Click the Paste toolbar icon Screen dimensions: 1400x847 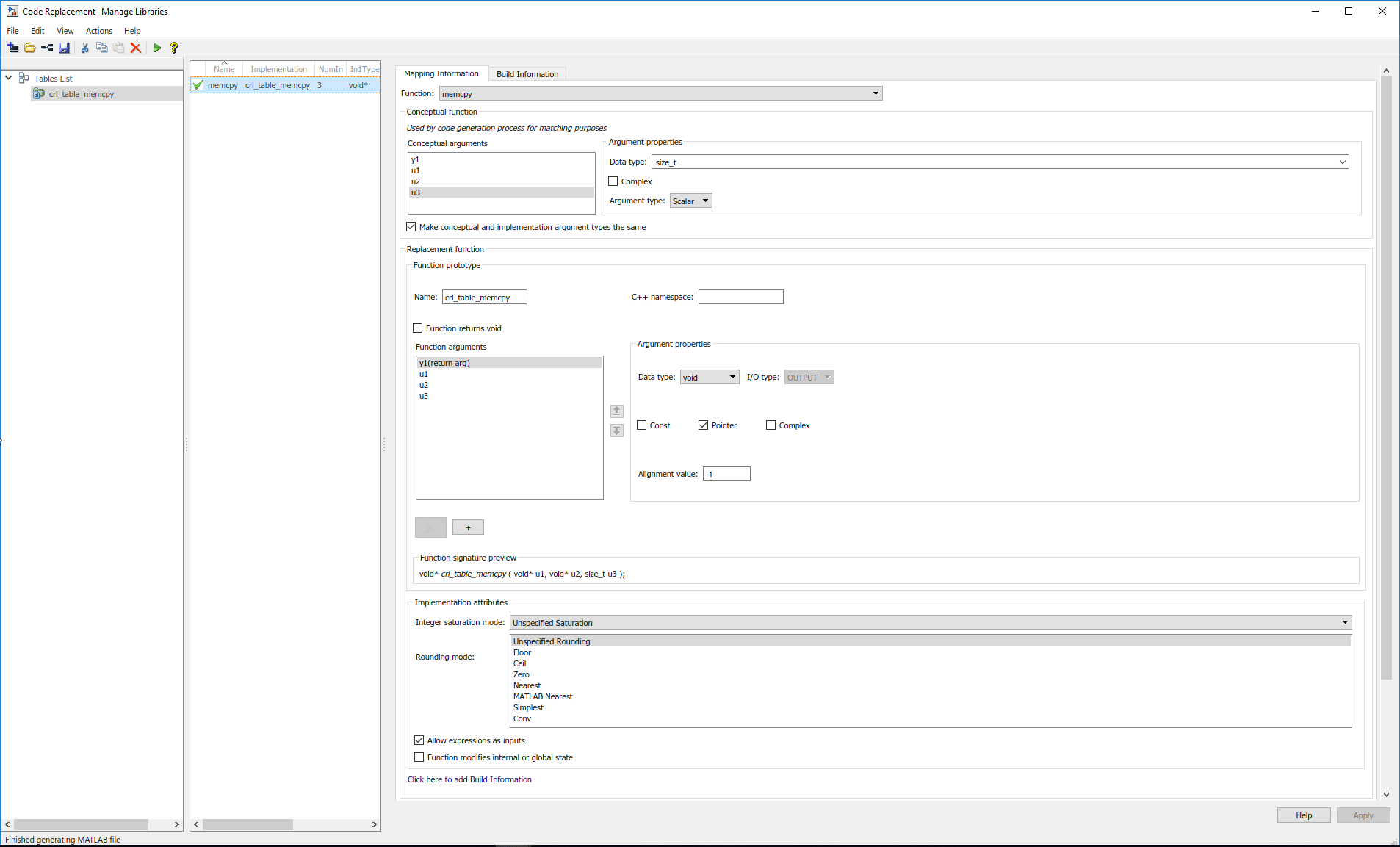coord(119,48)
